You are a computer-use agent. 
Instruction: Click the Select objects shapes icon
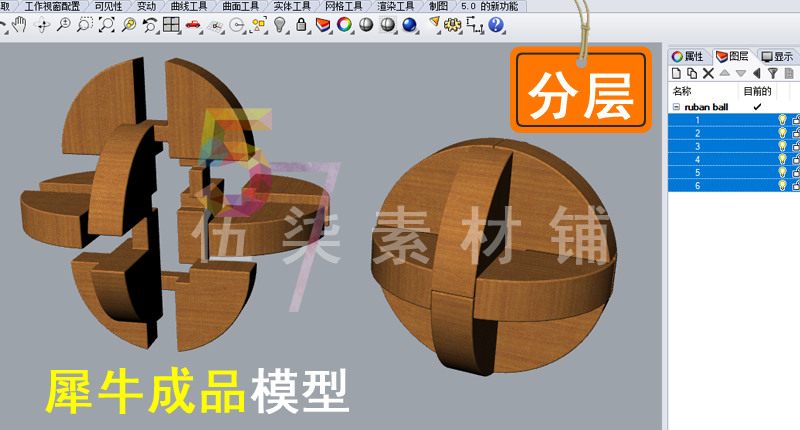click(259, 24)
